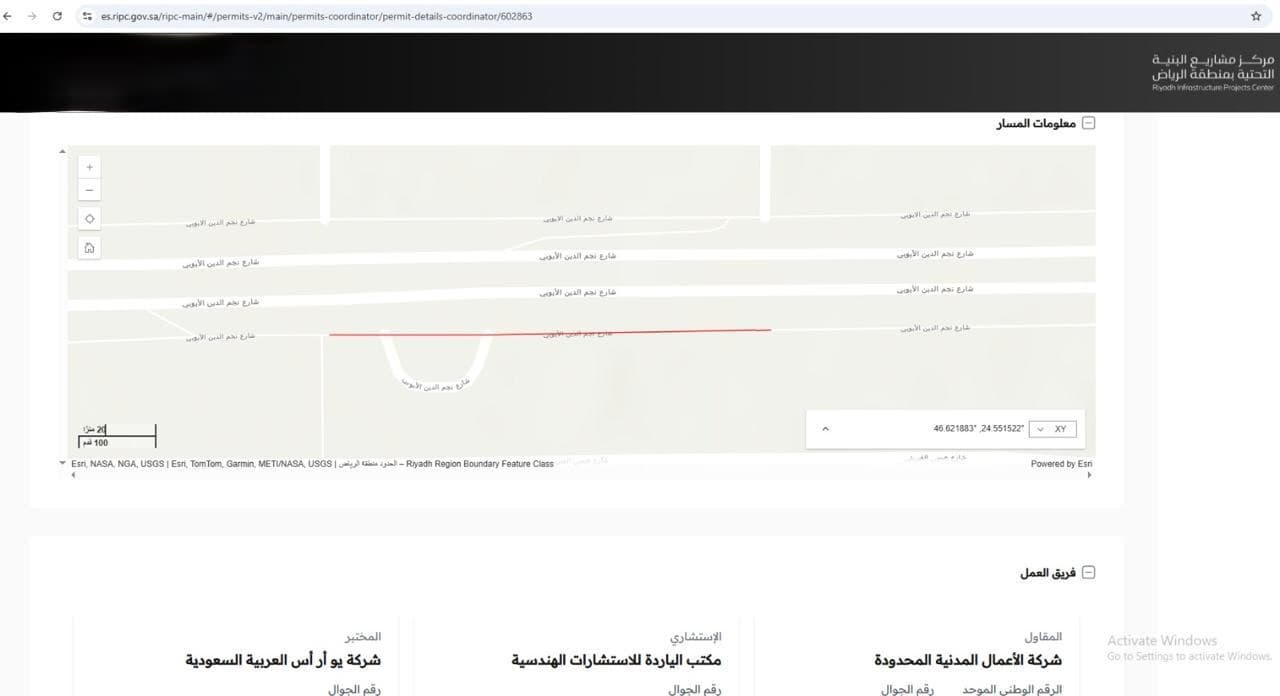1280x696 pixels.
Task: Zoom out using the minus map icon
Action: (x=89, y=190)
